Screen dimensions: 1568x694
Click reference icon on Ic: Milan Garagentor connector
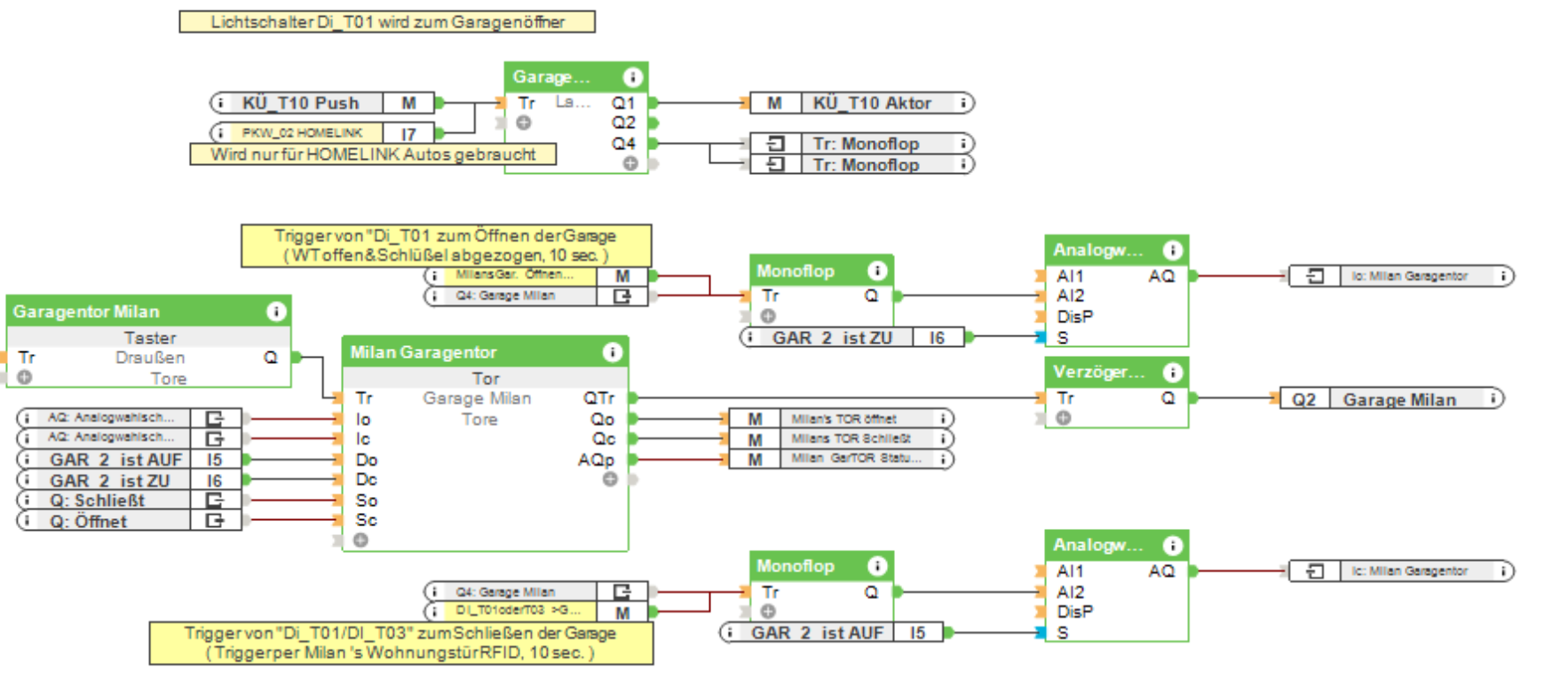point(1315,572)
